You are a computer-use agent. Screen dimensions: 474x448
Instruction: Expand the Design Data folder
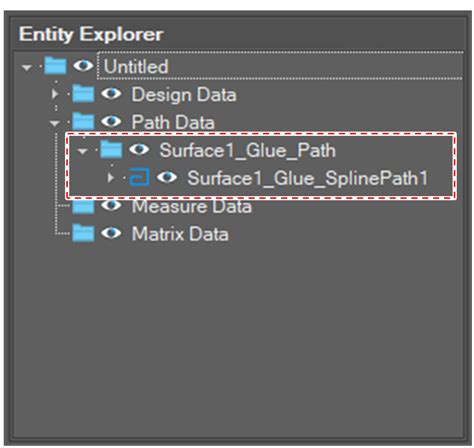tap(55, 95)
